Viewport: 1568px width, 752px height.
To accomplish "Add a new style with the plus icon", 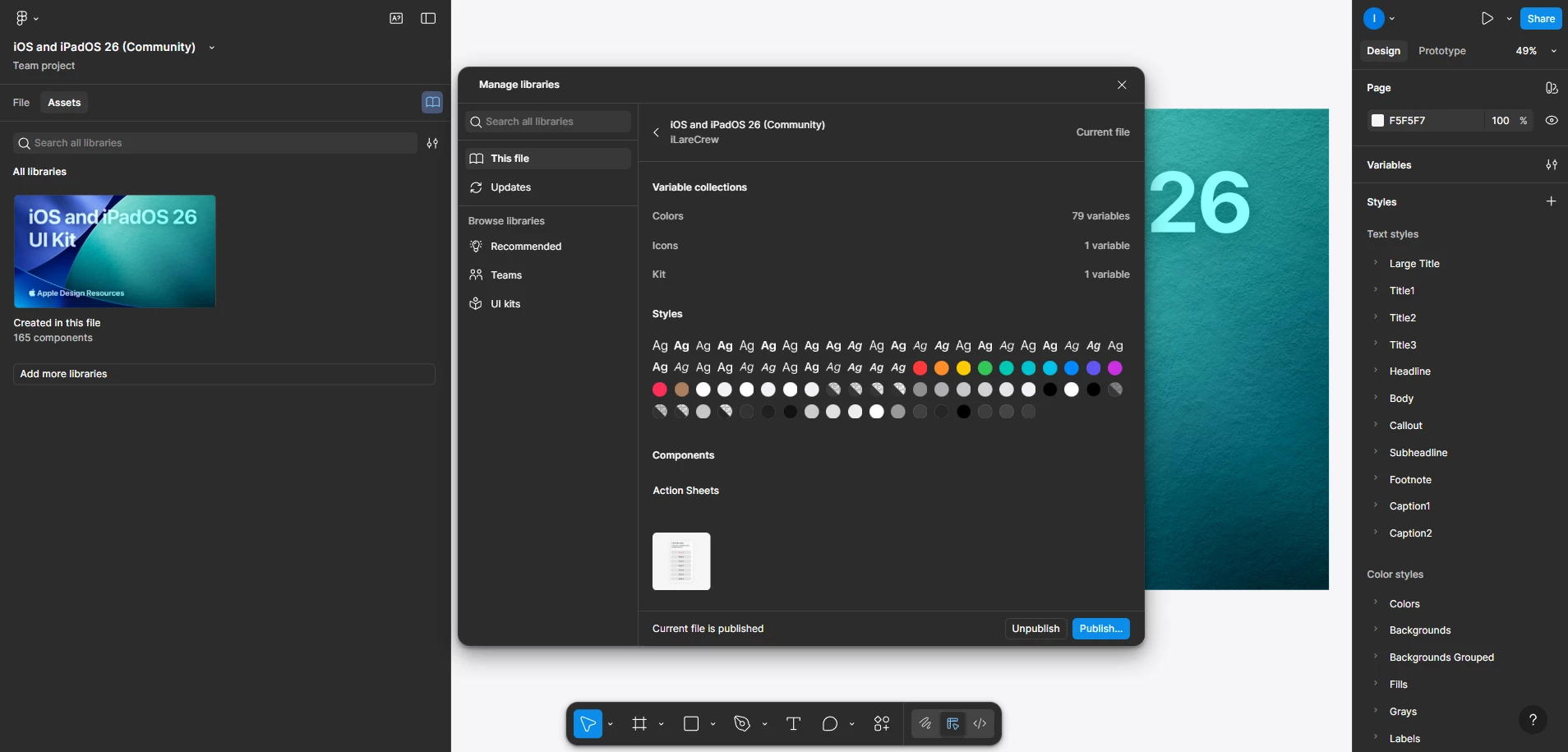I will coord(1552,201).
